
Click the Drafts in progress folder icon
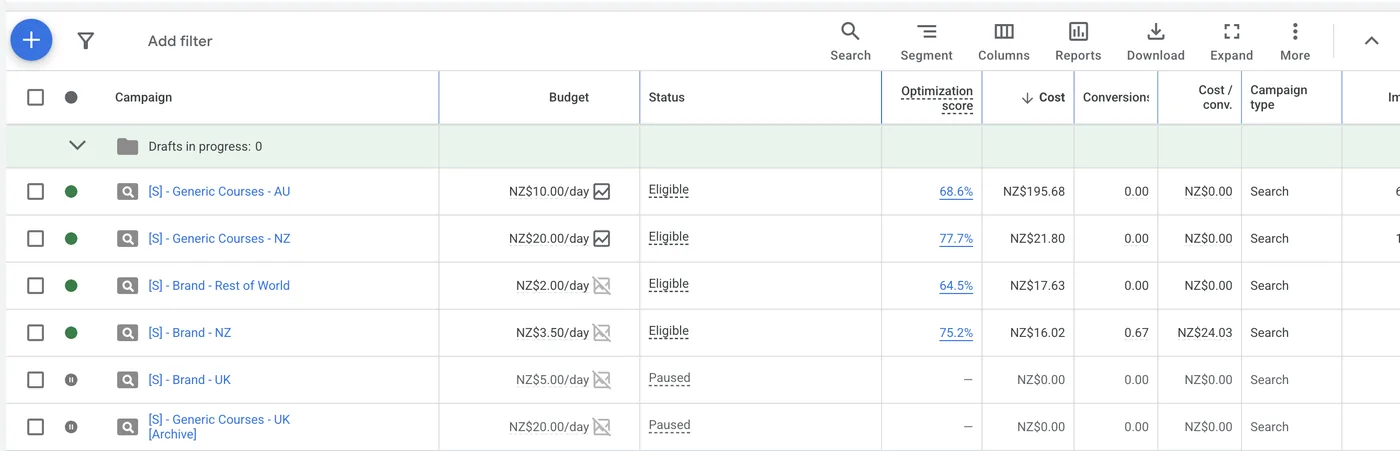pyautogui.click(x=127, y=146)
